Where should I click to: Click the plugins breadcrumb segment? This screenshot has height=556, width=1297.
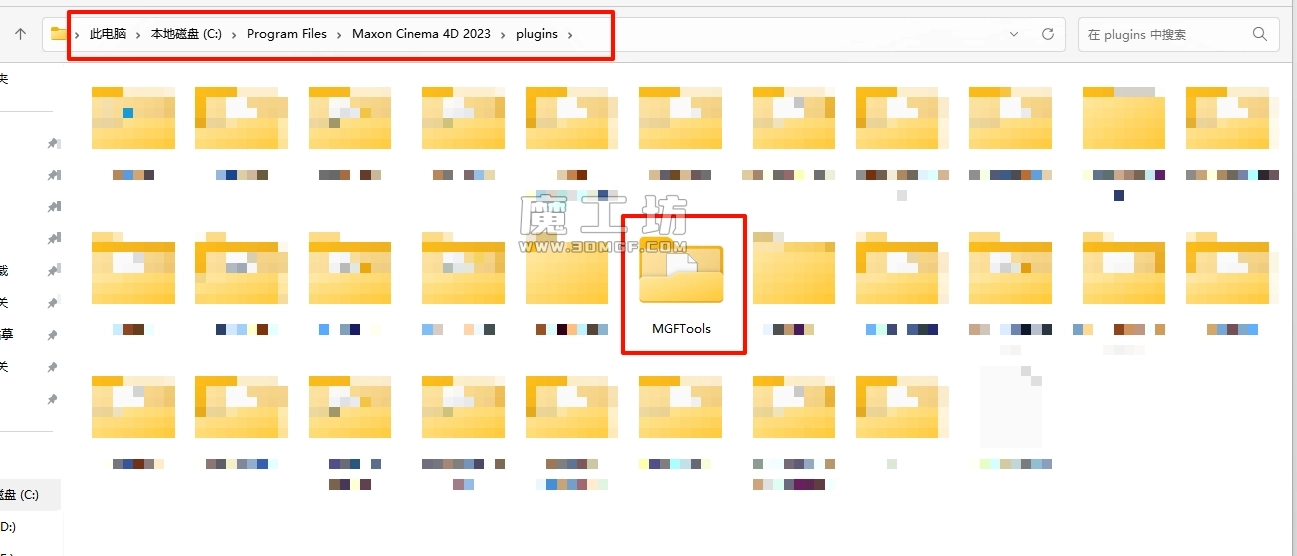pyautogui.click(x=537, y=34)
